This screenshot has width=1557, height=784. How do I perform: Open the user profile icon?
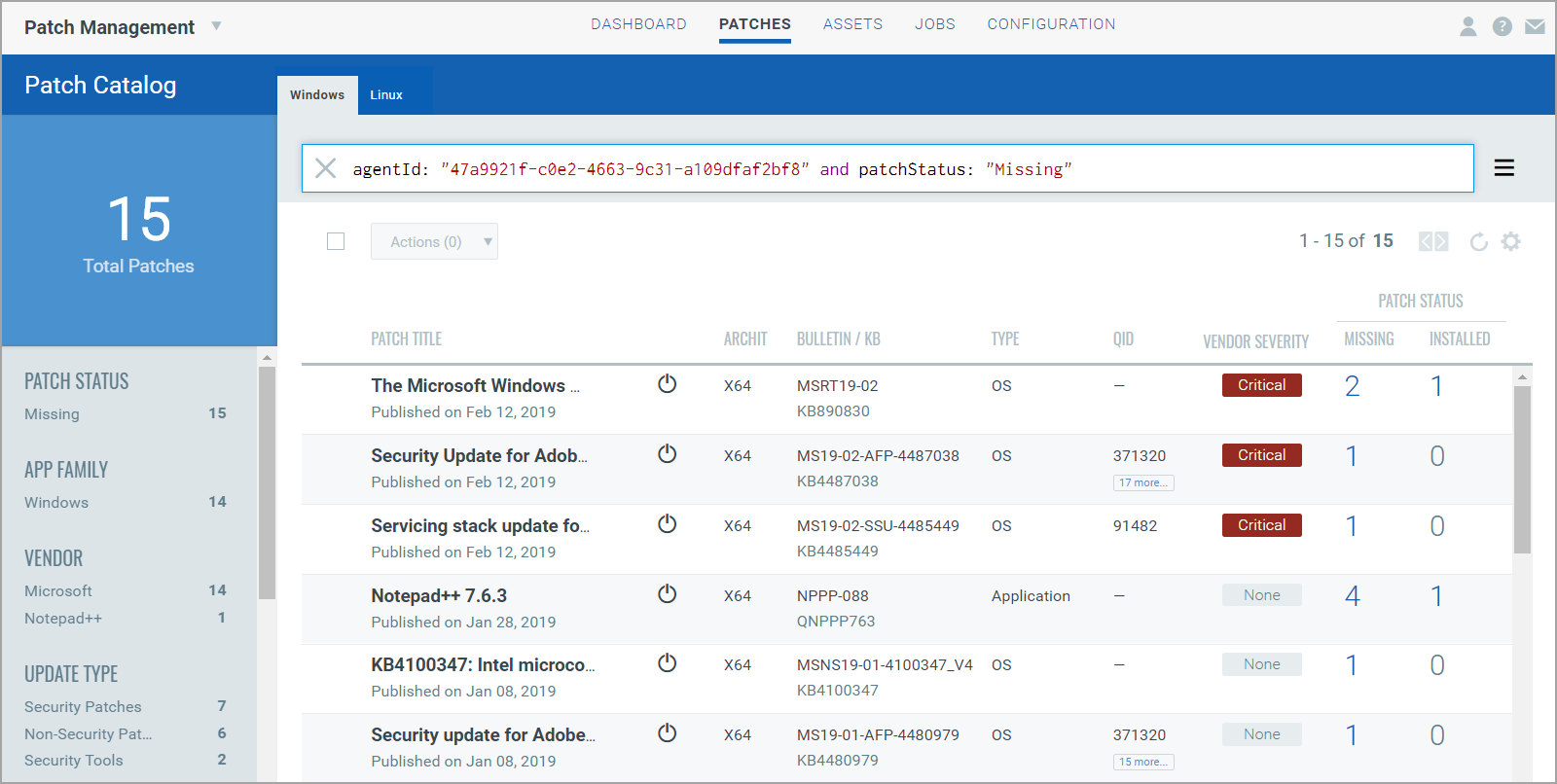tap(1468, 26)
